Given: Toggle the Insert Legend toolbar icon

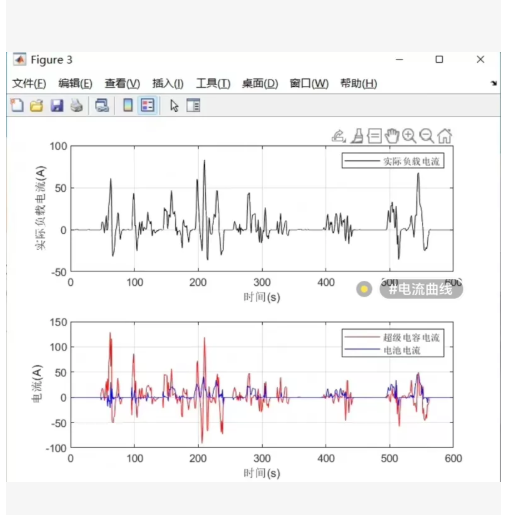Looking at the screenshot, I should [148, 105].
